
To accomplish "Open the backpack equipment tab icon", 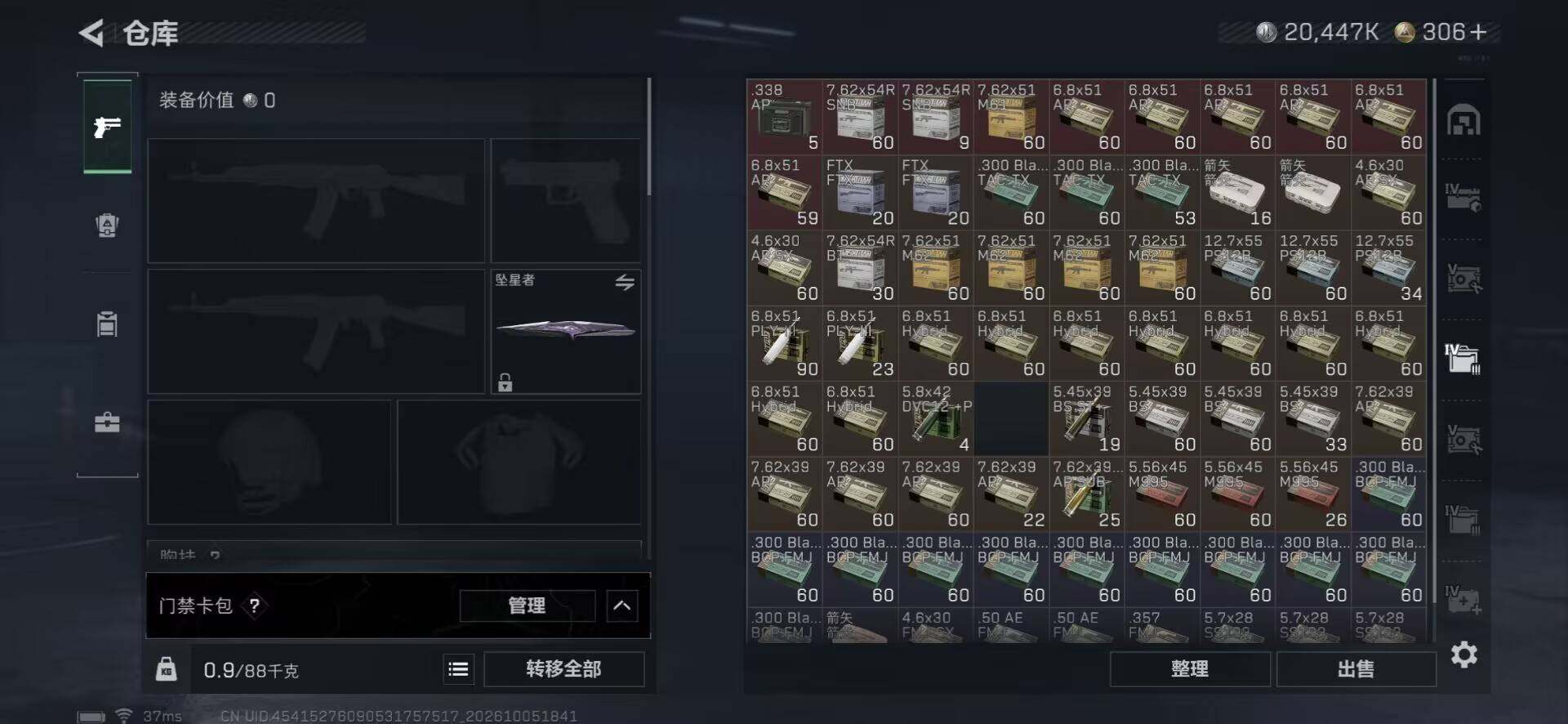I will 107,225.
